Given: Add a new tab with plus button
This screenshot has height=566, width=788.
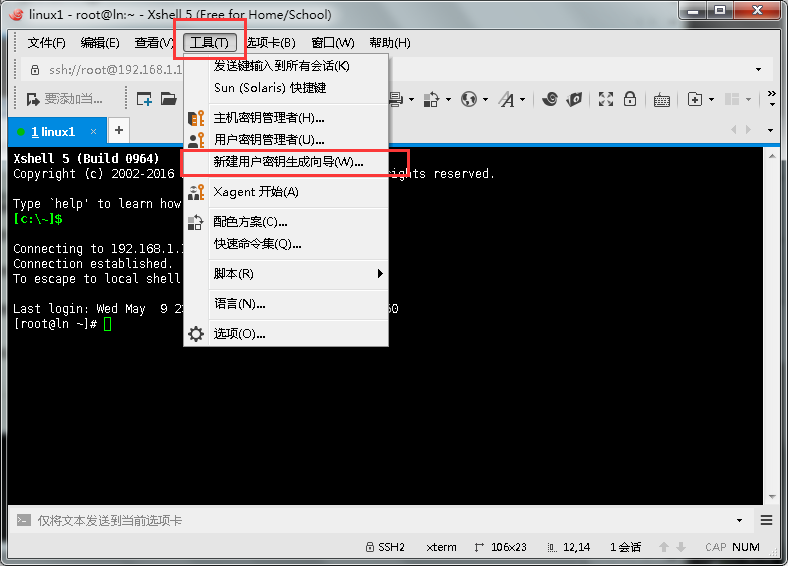Looking at the screenshot, I should coord(119,130).
